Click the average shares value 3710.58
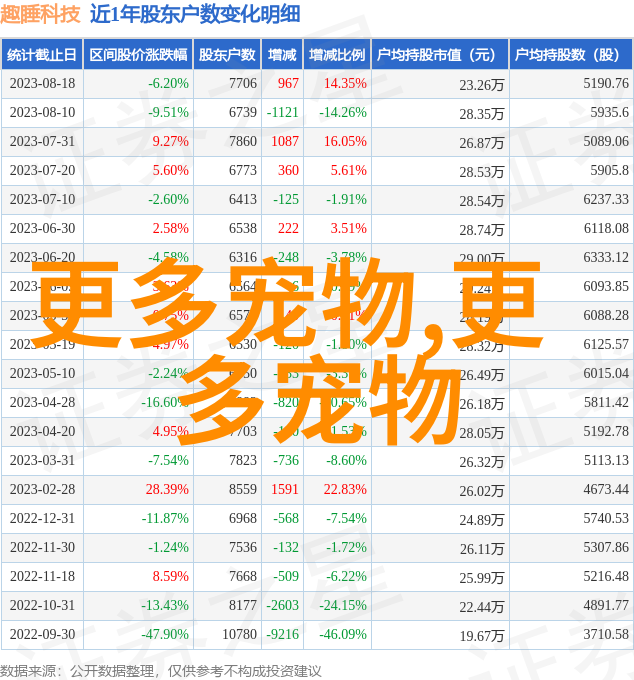 (x=606, y=634)
